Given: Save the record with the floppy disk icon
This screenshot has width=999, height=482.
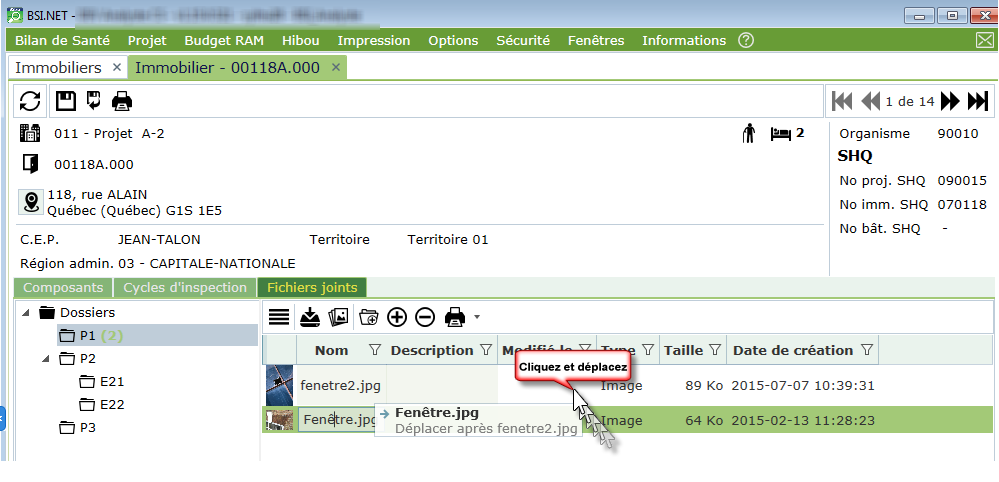Looking at the screenshot, I should click(x=65, y=101).
